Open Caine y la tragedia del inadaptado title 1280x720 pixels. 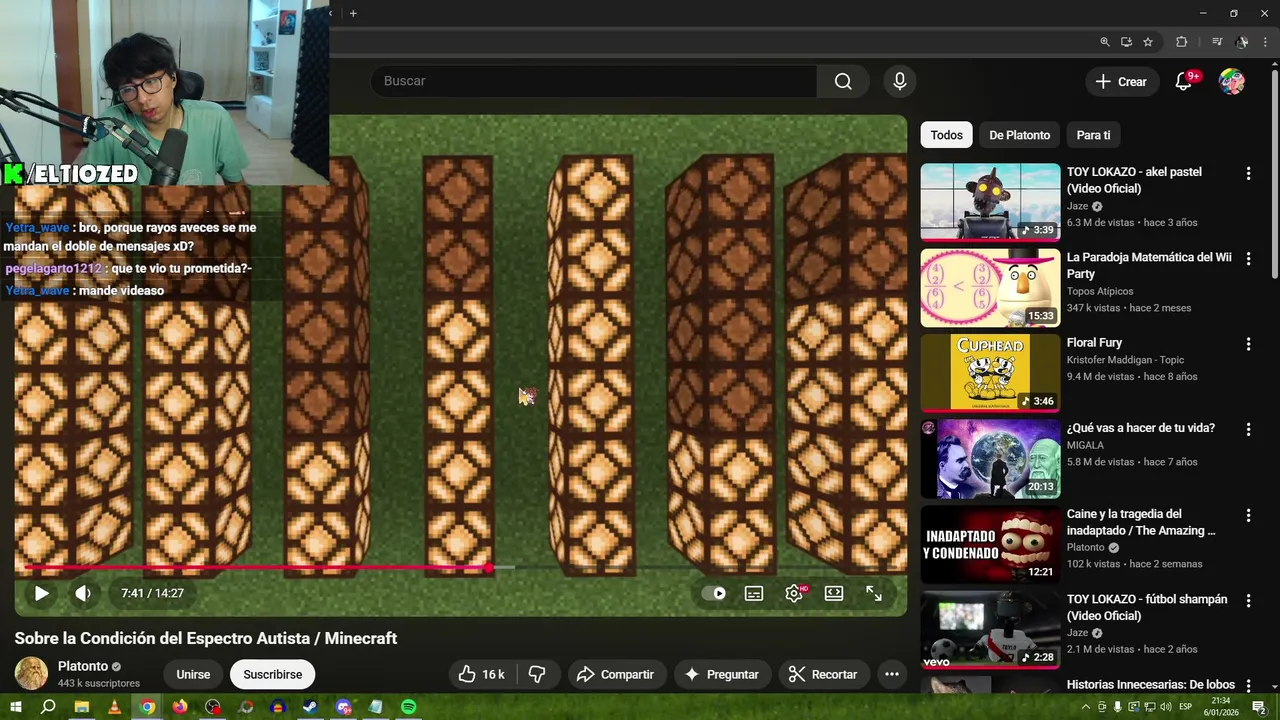point(1141,522)
